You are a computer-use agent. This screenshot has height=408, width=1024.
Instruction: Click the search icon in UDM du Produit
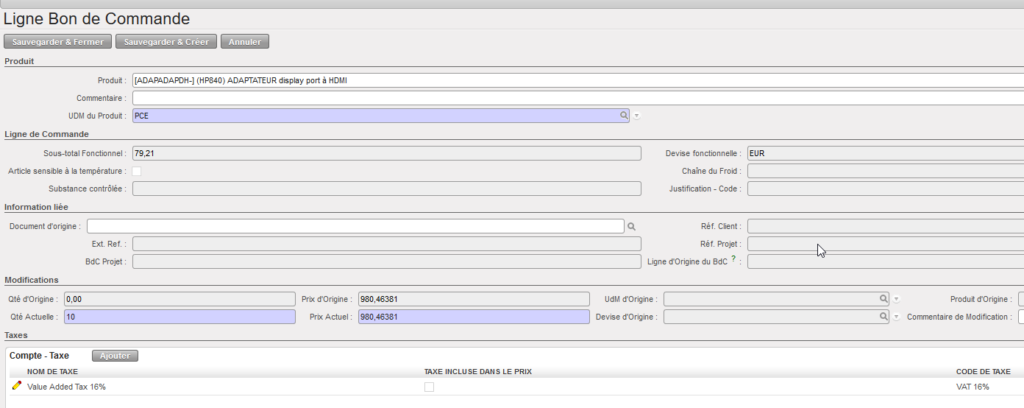coord(624,116)
